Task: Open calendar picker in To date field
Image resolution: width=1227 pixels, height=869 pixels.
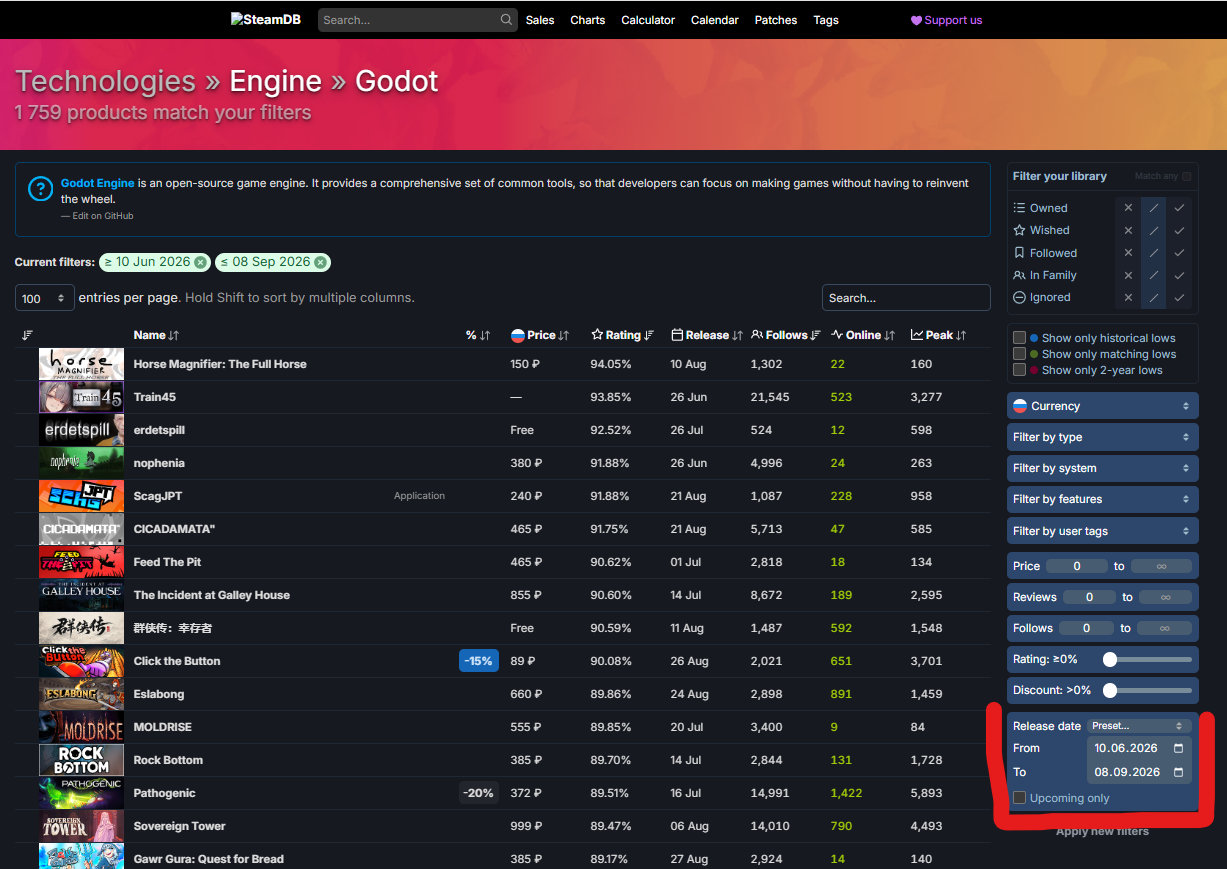Action: 1178,772
